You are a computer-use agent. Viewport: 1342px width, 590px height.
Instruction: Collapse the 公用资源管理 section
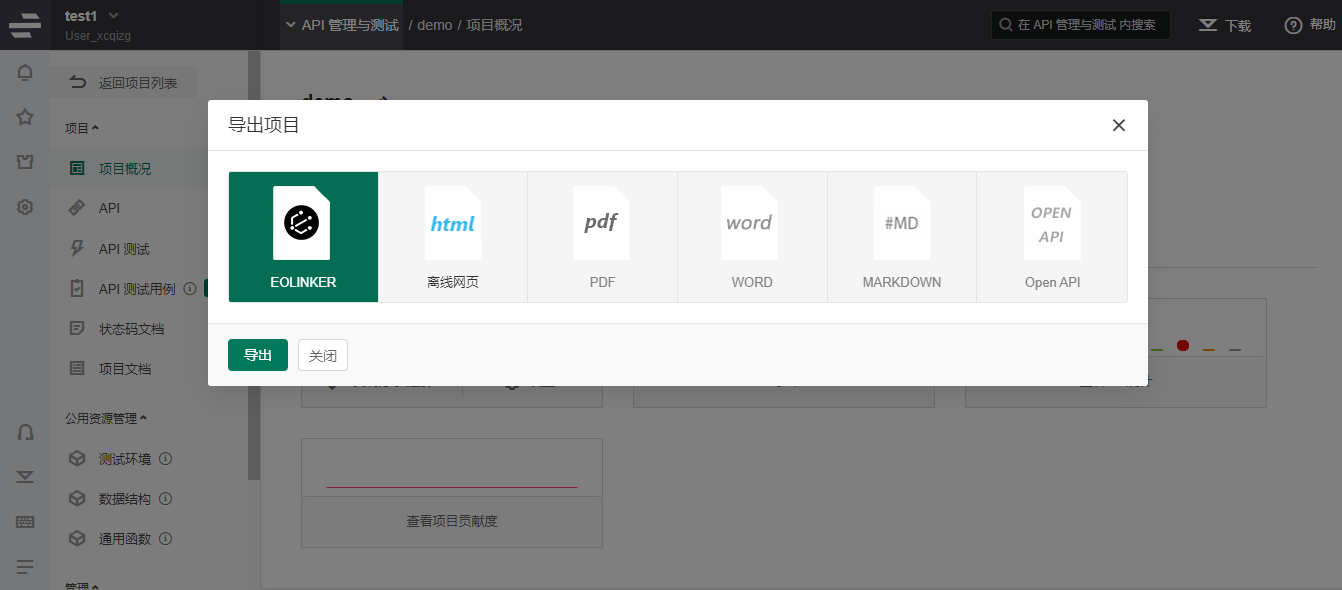click(106, 418)
